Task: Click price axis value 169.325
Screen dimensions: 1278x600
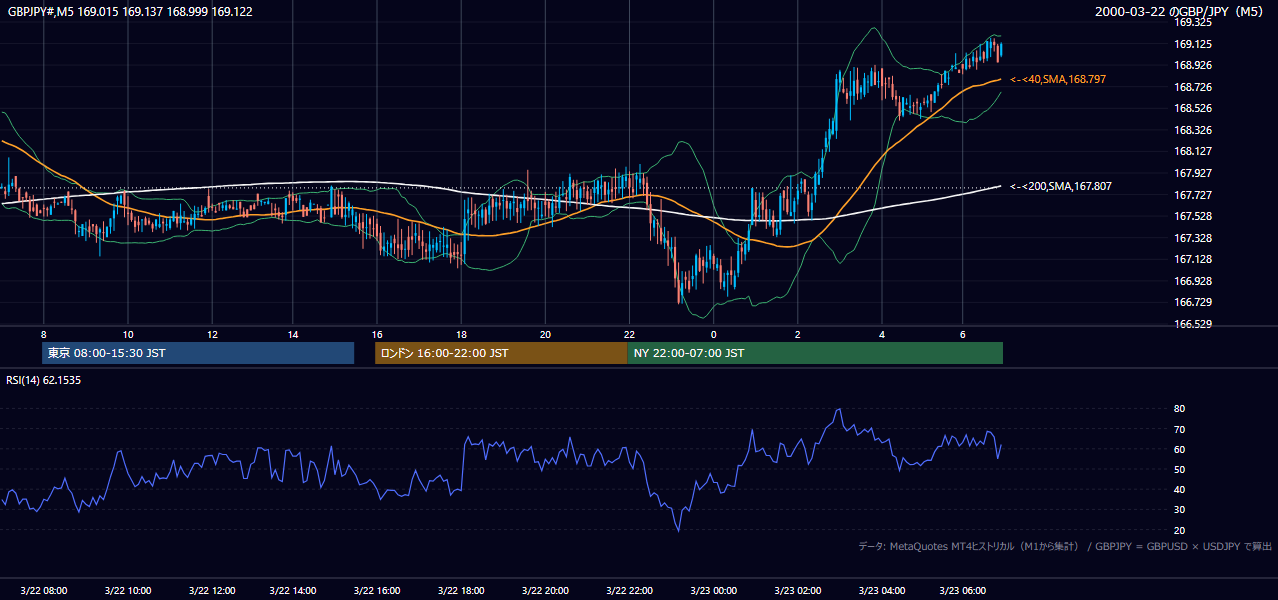Action: click(1193, 22)
